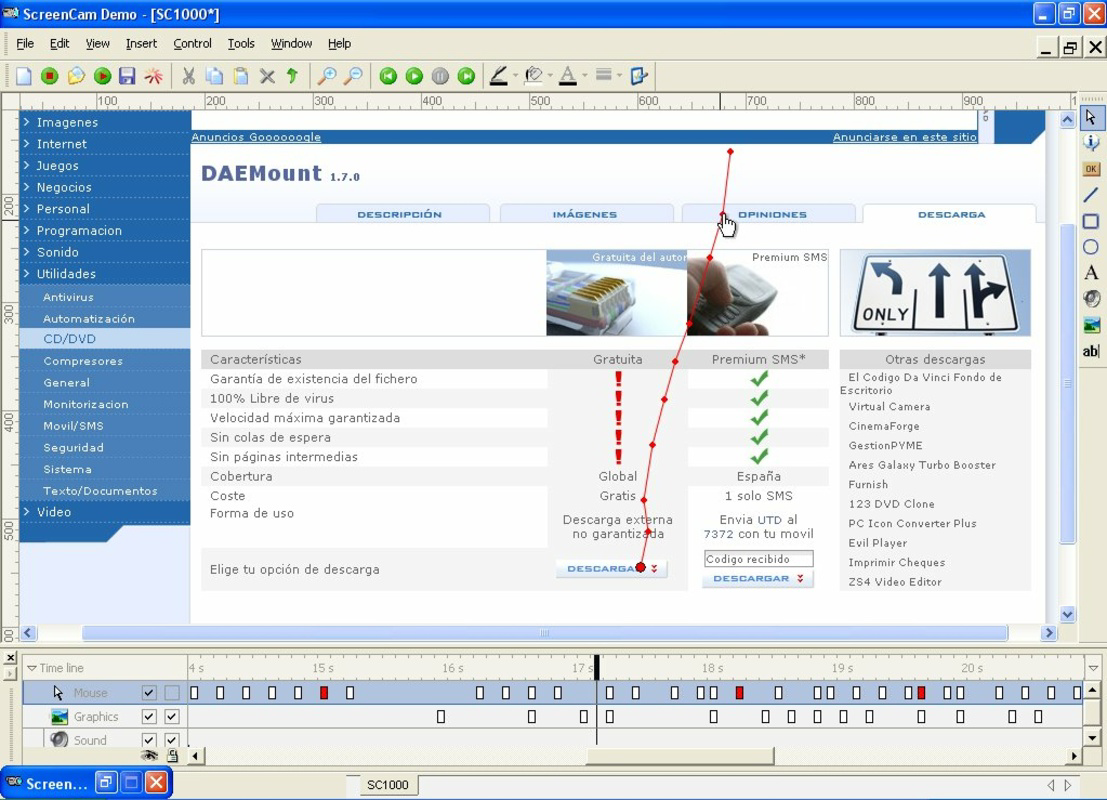Screen dimensions: 1107x800
Task: Click the edit-properties icon at toolbar end
Action: (639, 76)
